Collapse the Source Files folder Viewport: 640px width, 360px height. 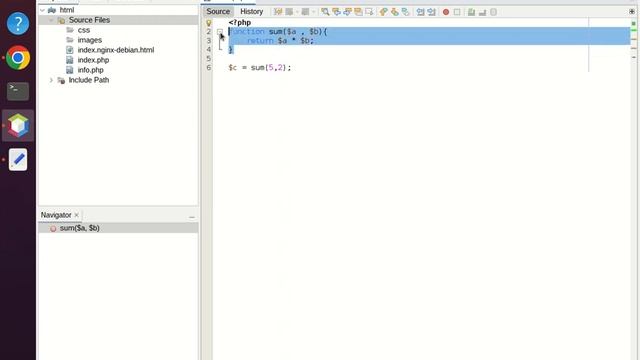[51, 20]
